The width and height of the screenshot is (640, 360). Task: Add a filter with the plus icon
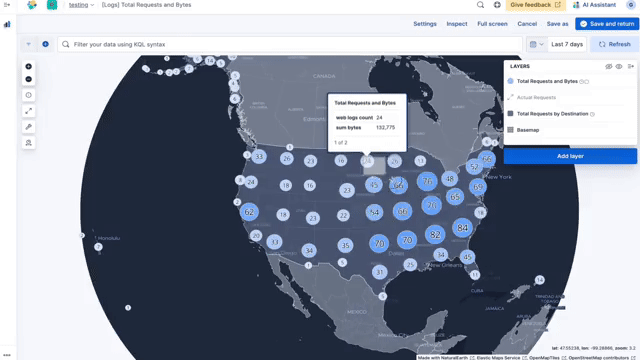[45, 44]
